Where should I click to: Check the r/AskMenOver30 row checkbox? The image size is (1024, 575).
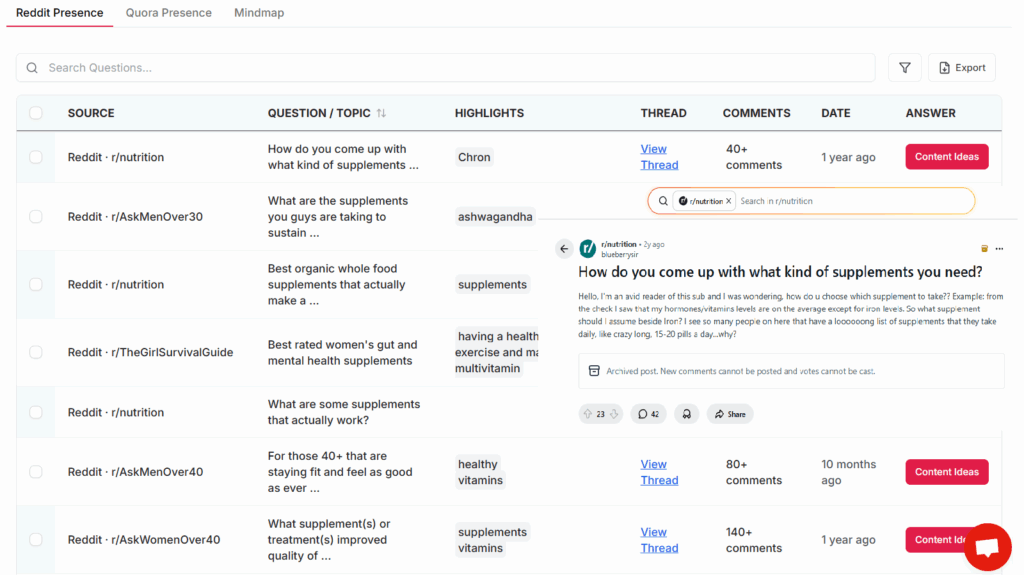point(36,217)
